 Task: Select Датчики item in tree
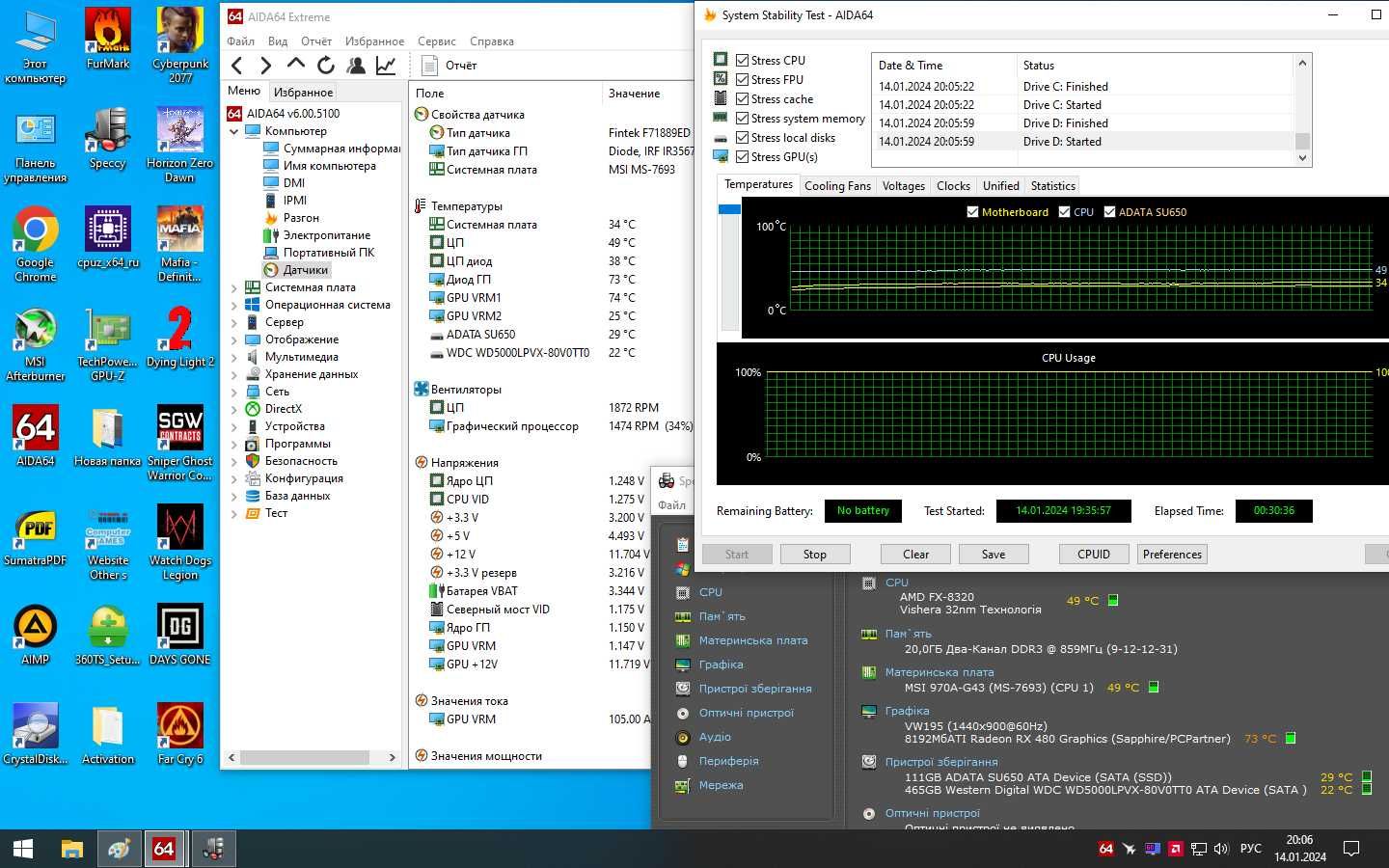(296, 270)
